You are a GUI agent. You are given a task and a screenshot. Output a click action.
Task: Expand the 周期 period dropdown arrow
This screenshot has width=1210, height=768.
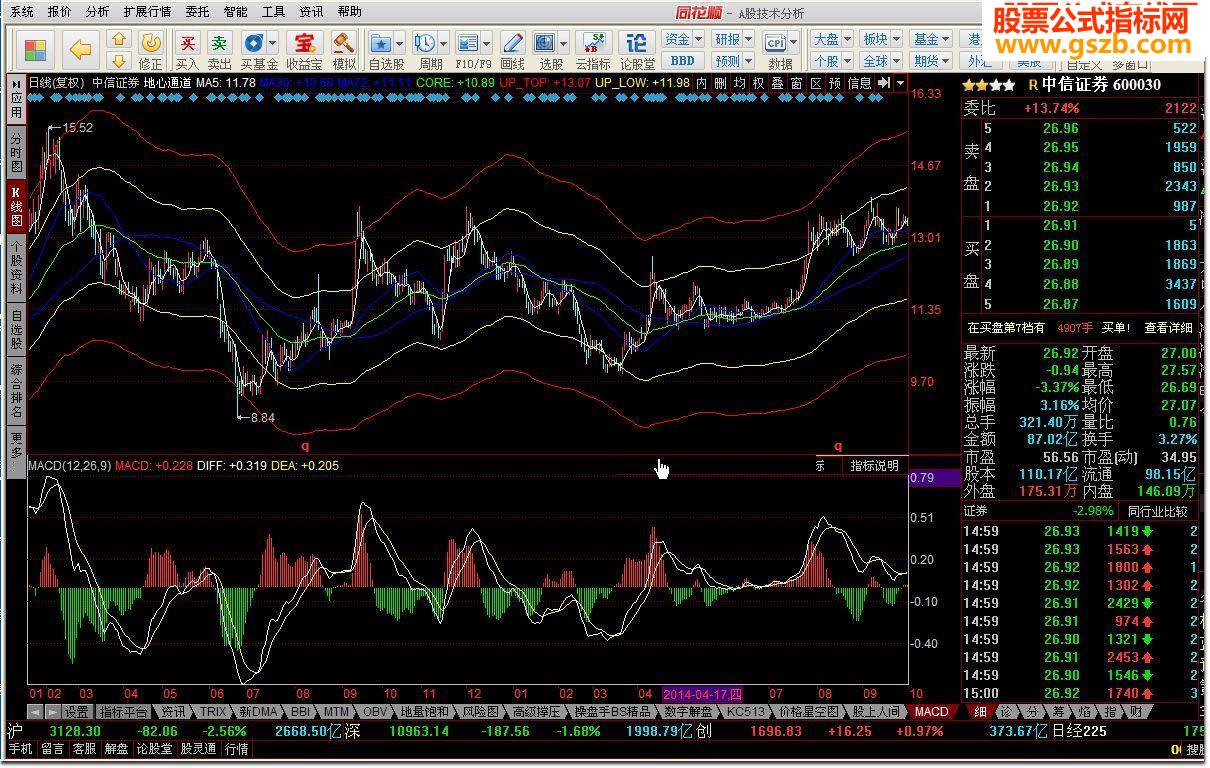[x=443, y=43]
